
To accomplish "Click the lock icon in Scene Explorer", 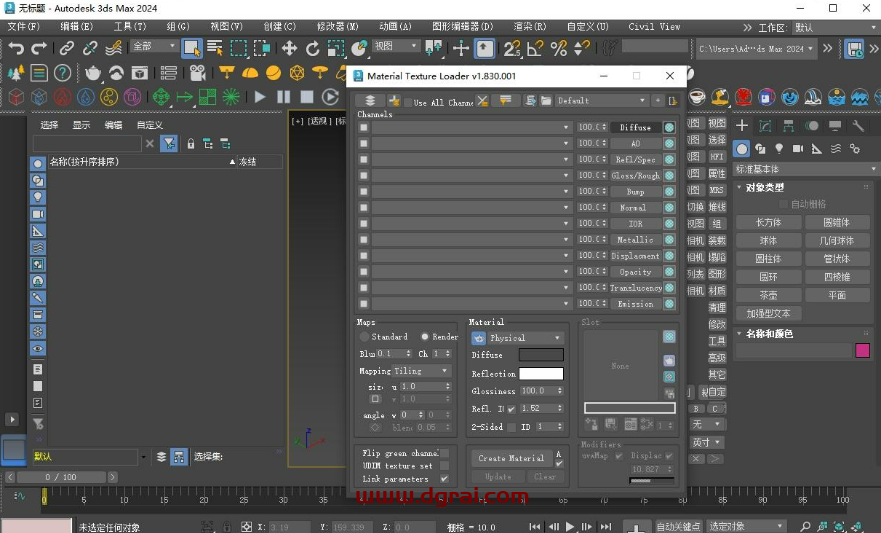I will (x=191, y=144).
